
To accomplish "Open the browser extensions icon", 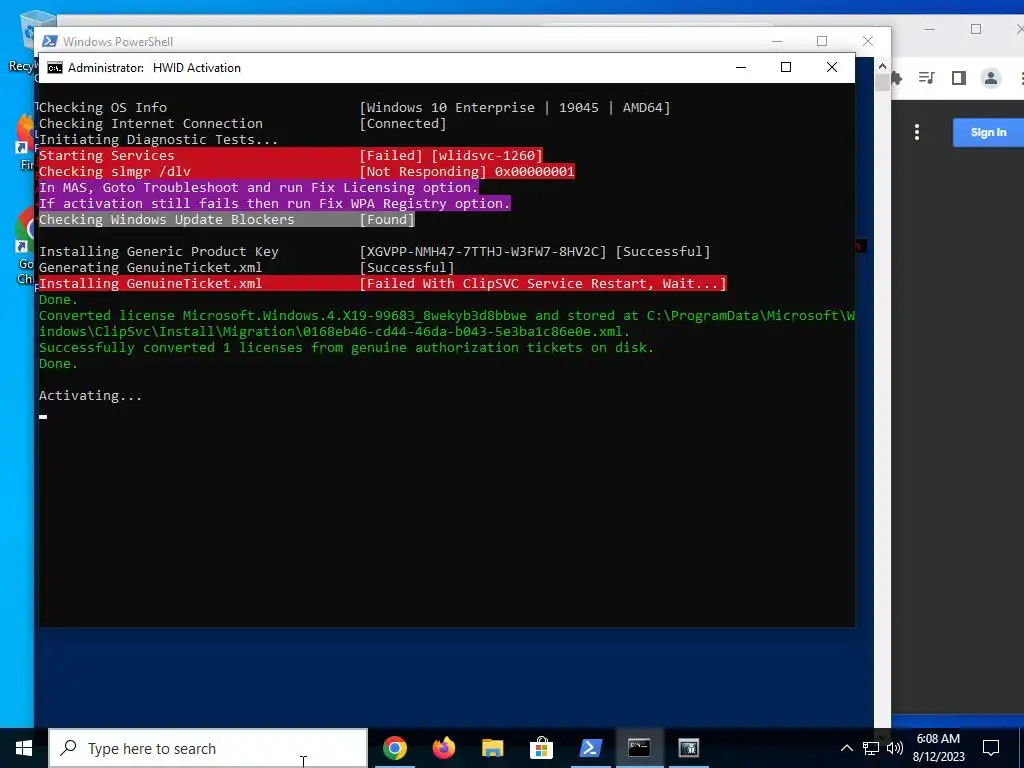I will [897, 78].
